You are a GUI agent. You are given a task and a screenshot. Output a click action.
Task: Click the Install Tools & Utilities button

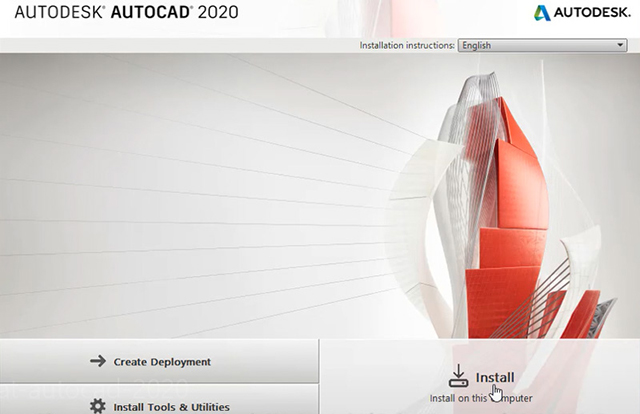pos(159,399)
